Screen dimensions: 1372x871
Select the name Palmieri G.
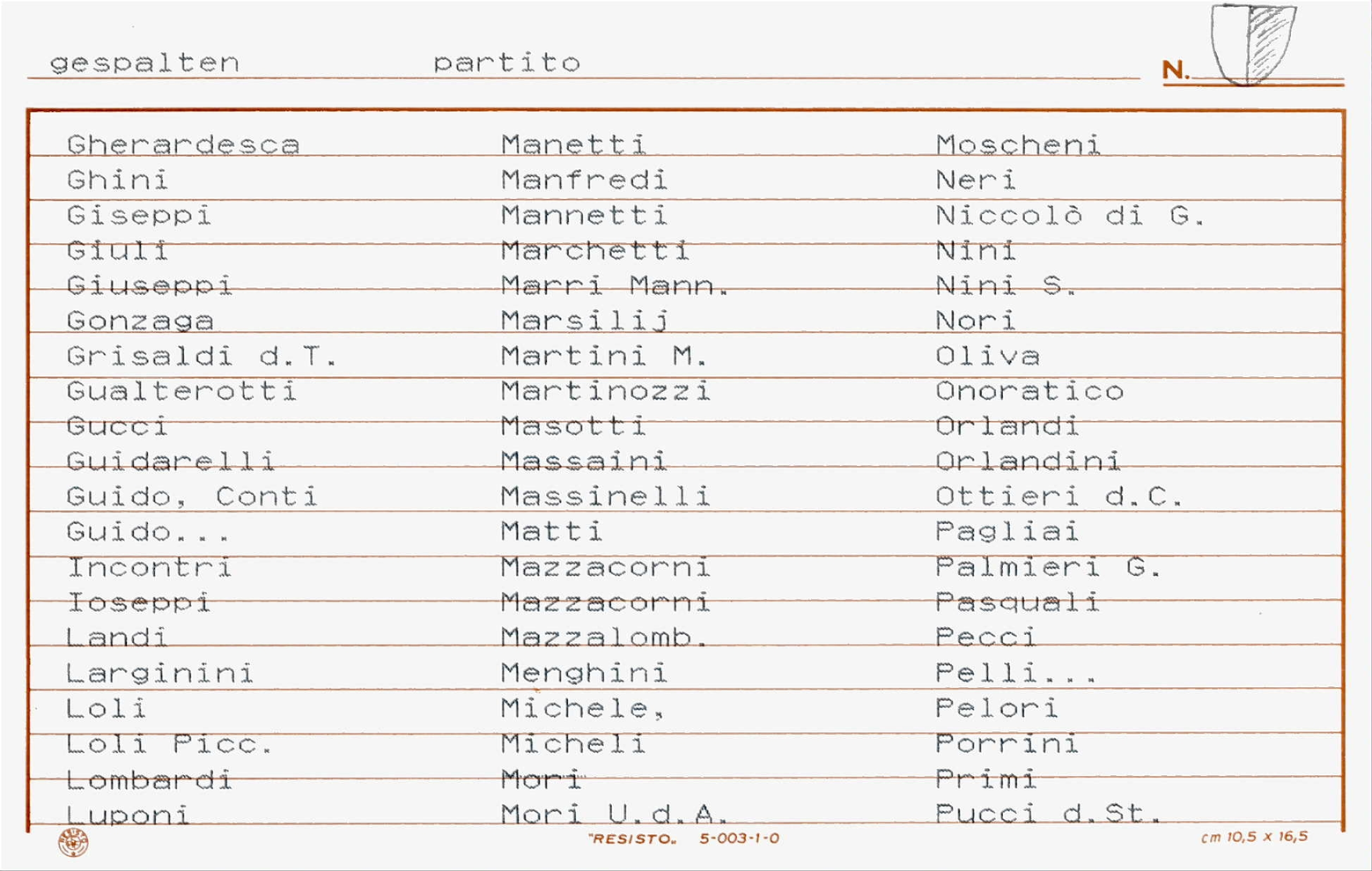coord(1049,567)
